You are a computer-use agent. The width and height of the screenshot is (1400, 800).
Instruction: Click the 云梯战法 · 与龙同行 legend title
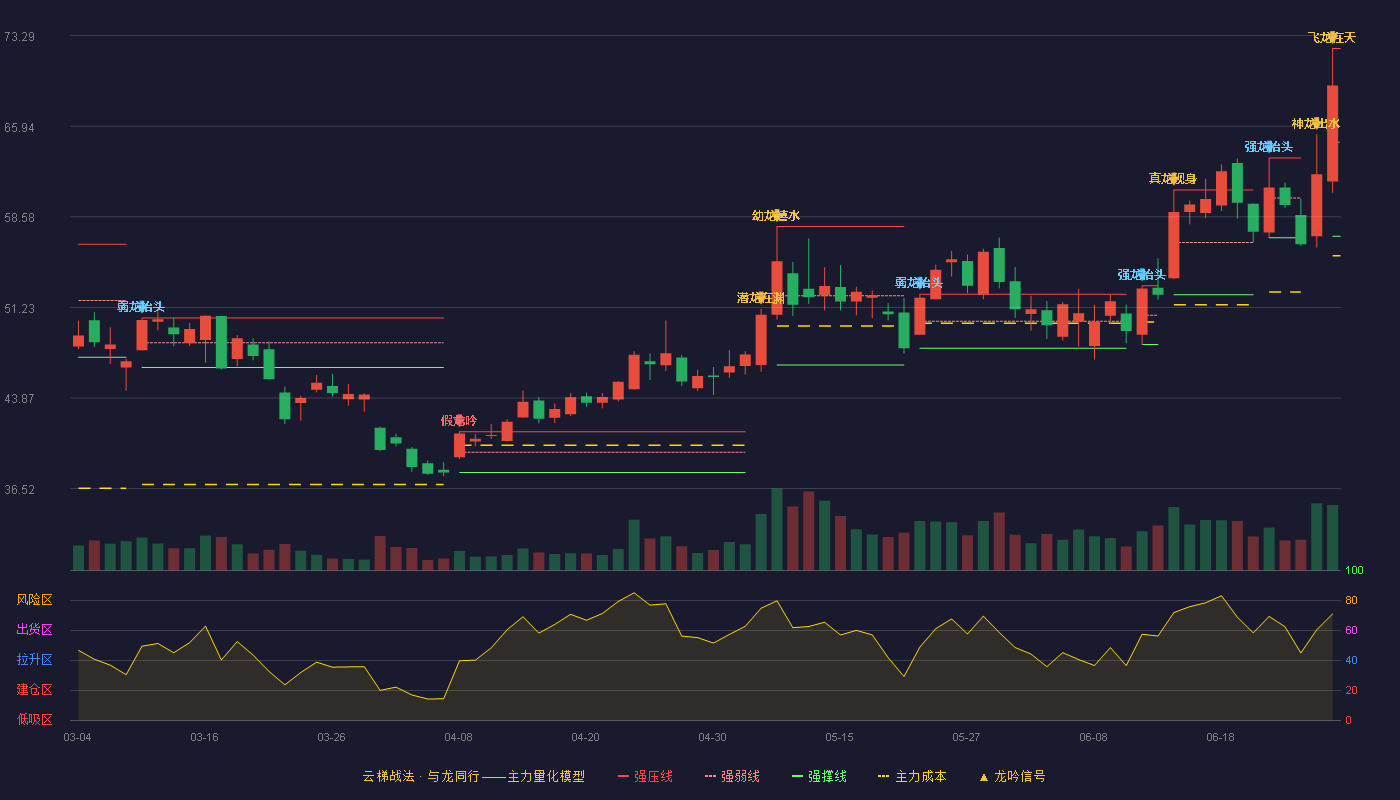click(473, 776)
